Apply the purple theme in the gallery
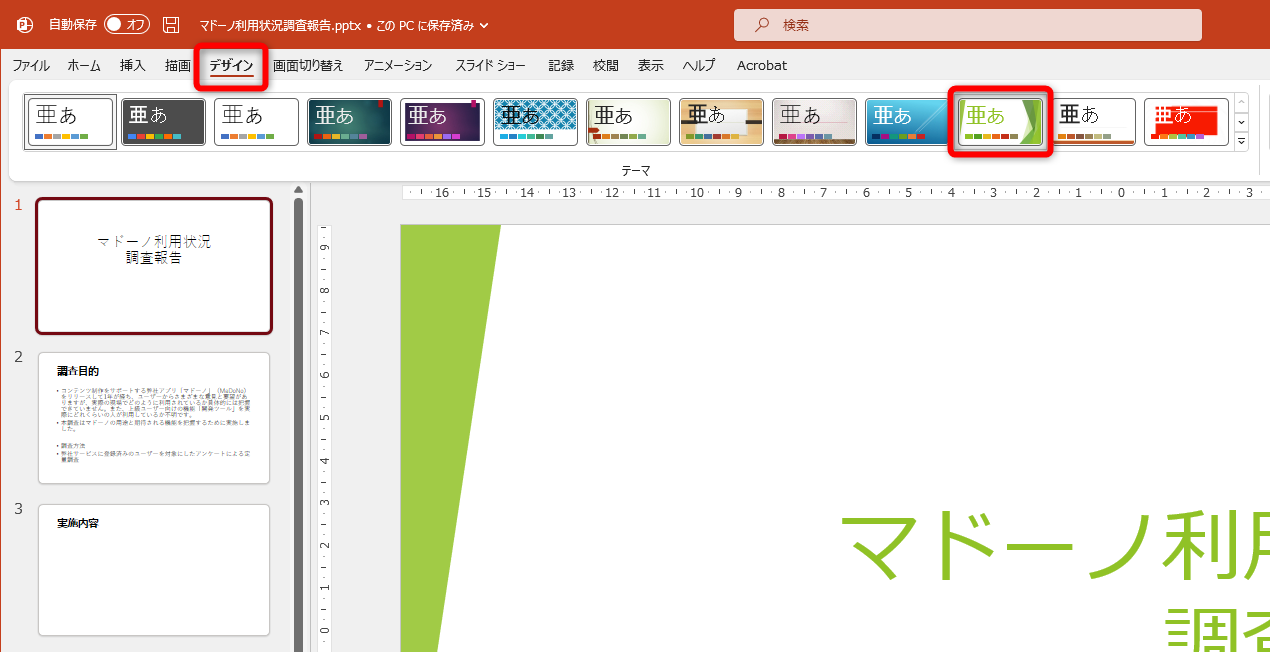Viewport: 1270px width, 652px height. (442, 121)
